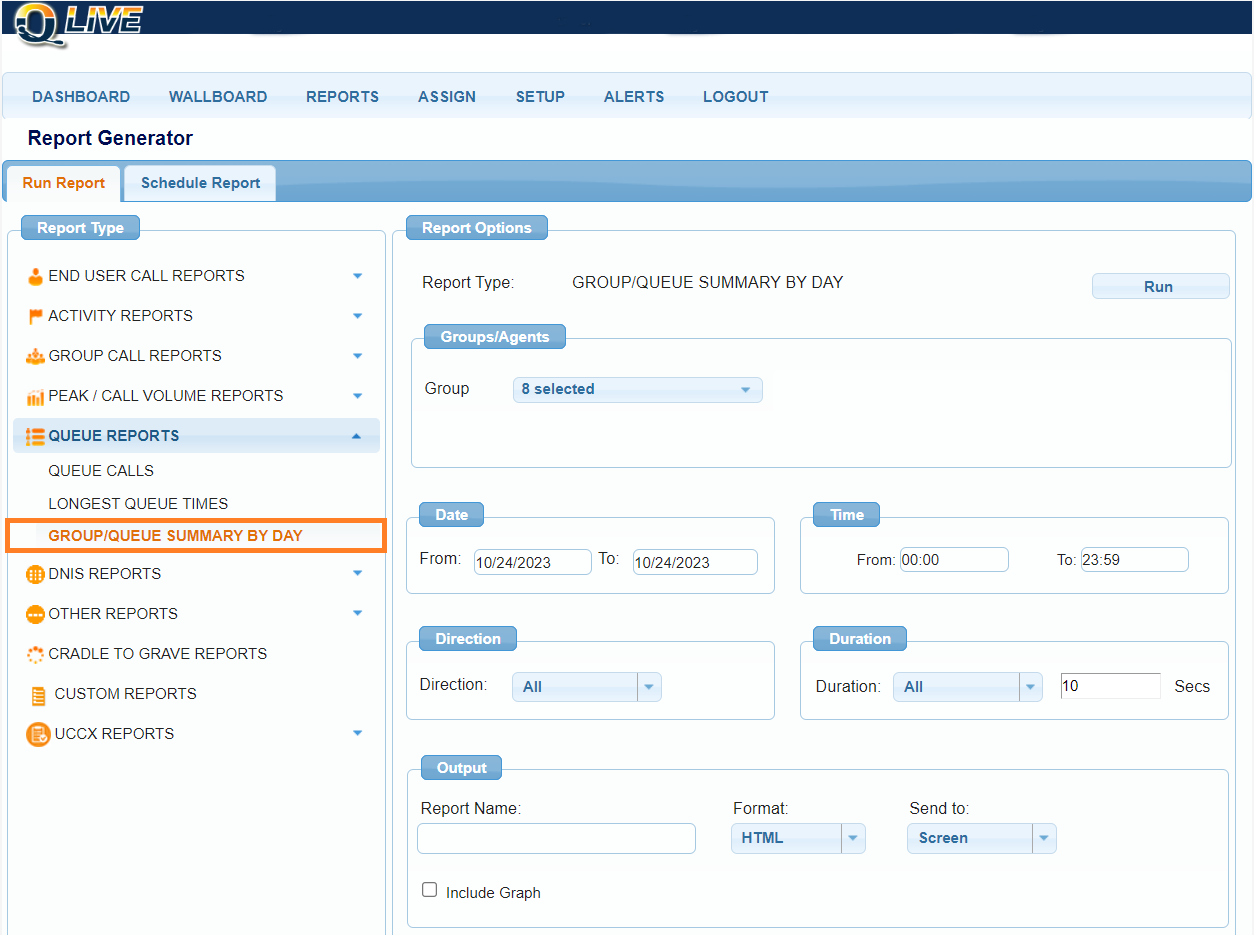The height and width of the screenshot is (935, 1254).
Task: Select the QUEUE CALLS report
Action: [x=101, y=471]
